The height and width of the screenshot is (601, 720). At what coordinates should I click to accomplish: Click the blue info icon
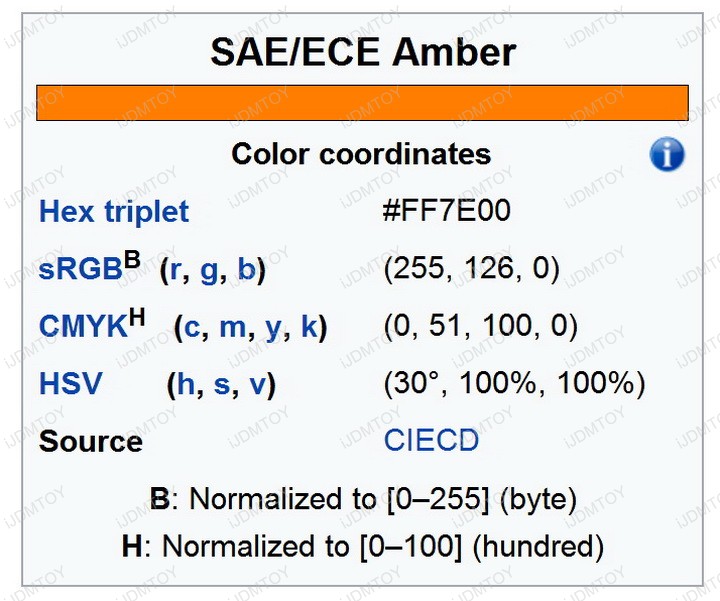tap(667, 154)
